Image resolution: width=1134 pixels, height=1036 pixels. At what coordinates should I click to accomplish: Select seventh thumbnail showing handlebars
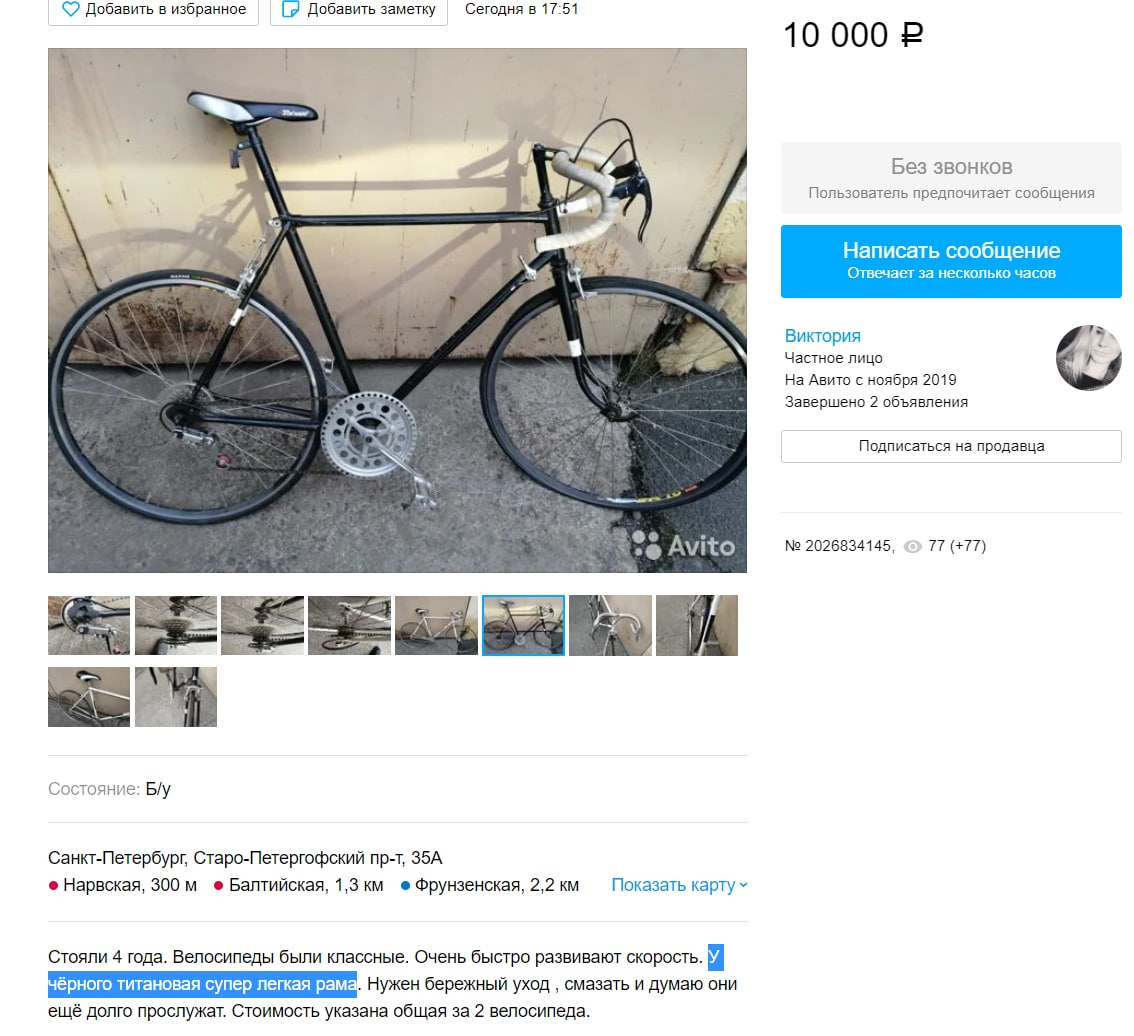[610, 625]
